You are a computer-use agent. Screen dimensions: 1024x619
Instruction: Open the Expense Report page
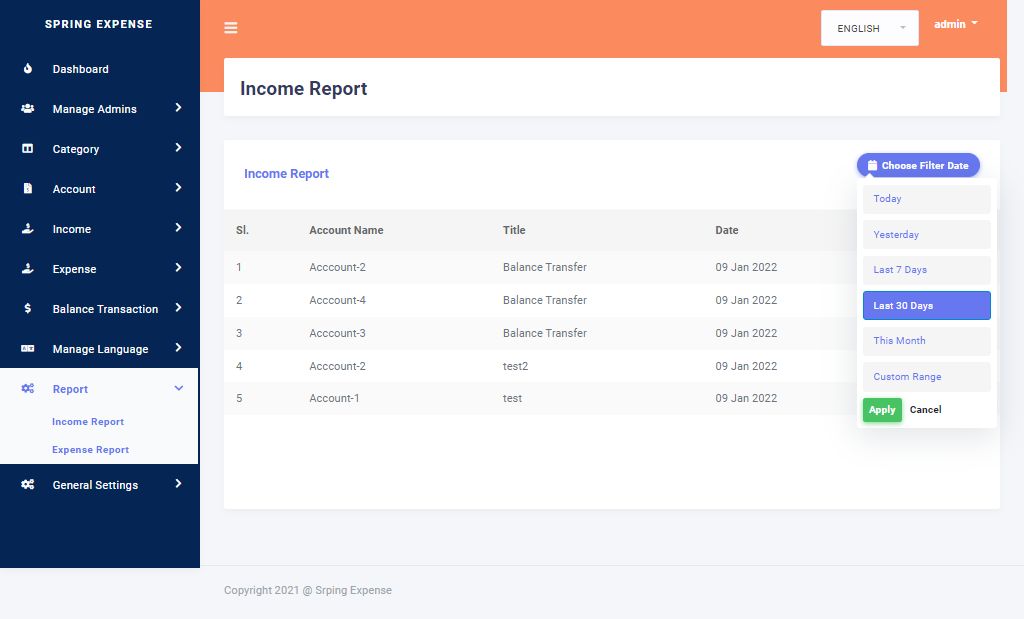[x=90, y=450]
